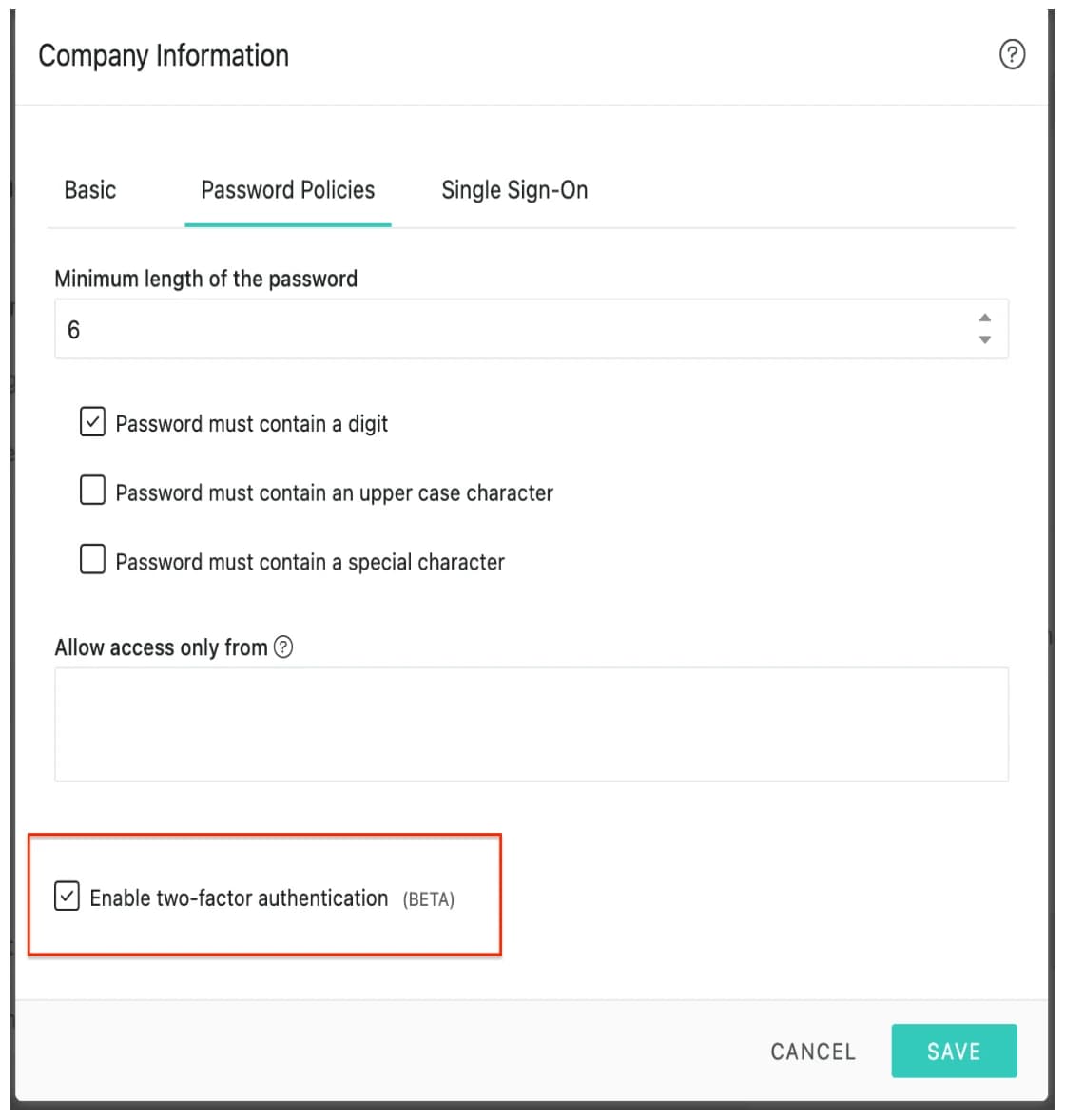Click the SAVE button
The height and width of the screenshot is (1120, 1065).
(954, 1051)
